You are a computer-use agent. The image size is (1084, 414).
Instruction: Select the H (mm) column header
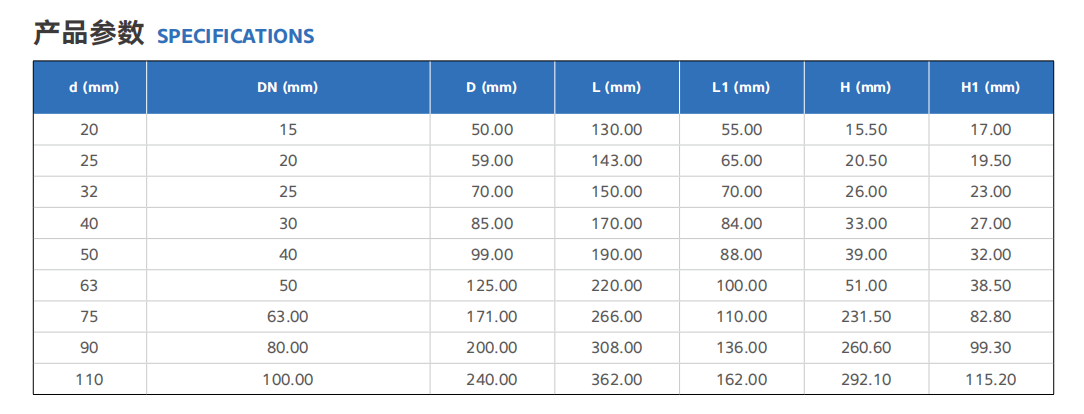[866, 88]
